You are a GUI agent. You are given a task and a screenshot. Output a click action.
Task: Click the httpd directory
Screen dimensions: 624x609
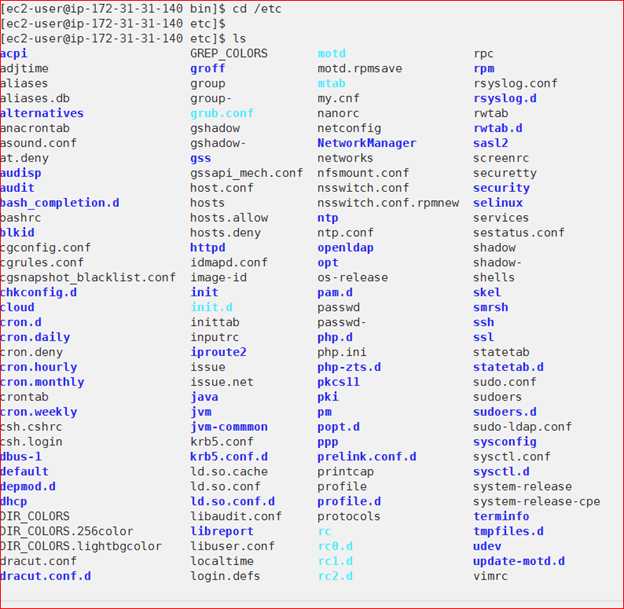pyautogui.click(x=207, y=248)
